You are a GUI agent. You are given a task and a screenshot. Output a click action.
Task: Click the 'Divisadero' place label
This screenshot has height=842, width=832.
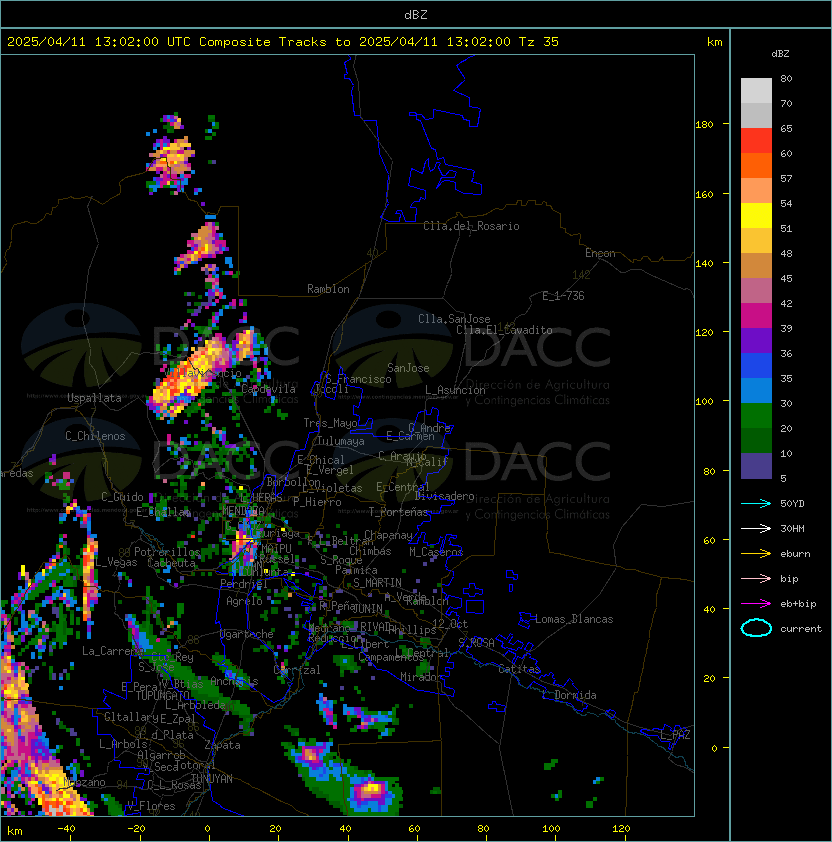(x=445, y=496)
